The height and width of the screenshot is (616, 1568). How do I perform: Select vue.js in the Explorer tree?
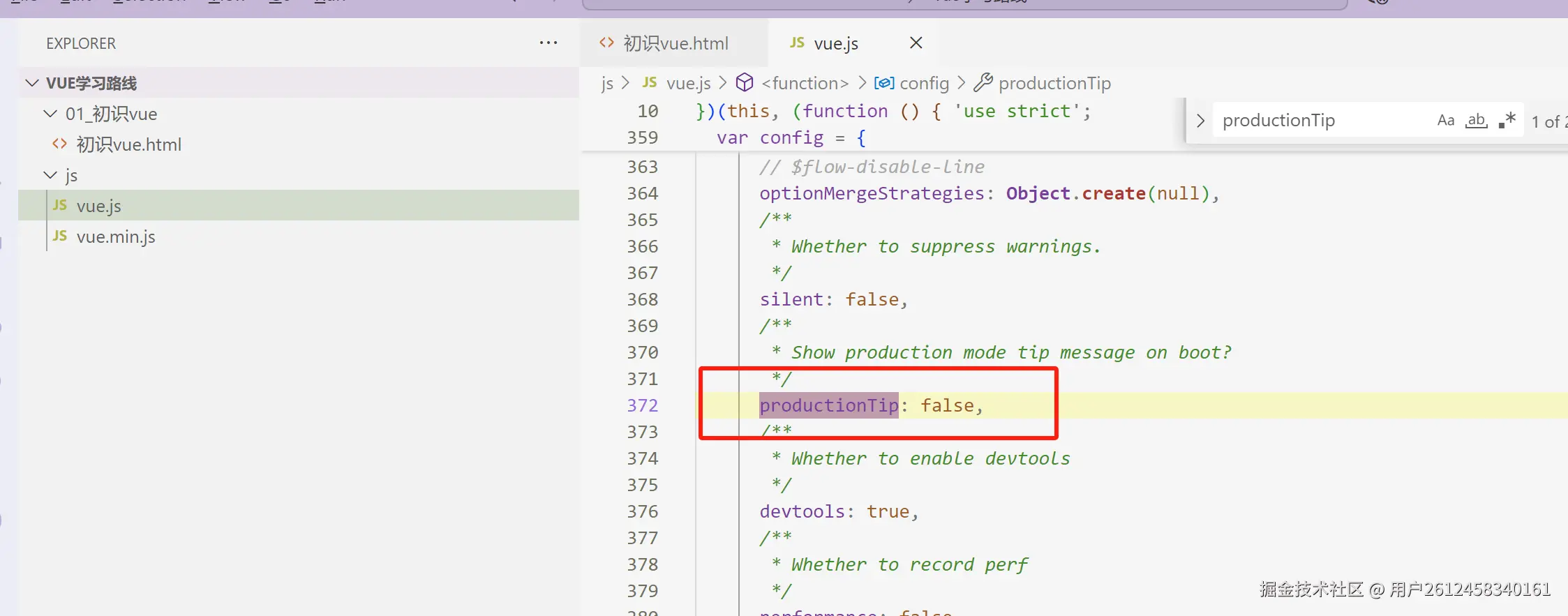pyautogui.click(x=299, y=206)
